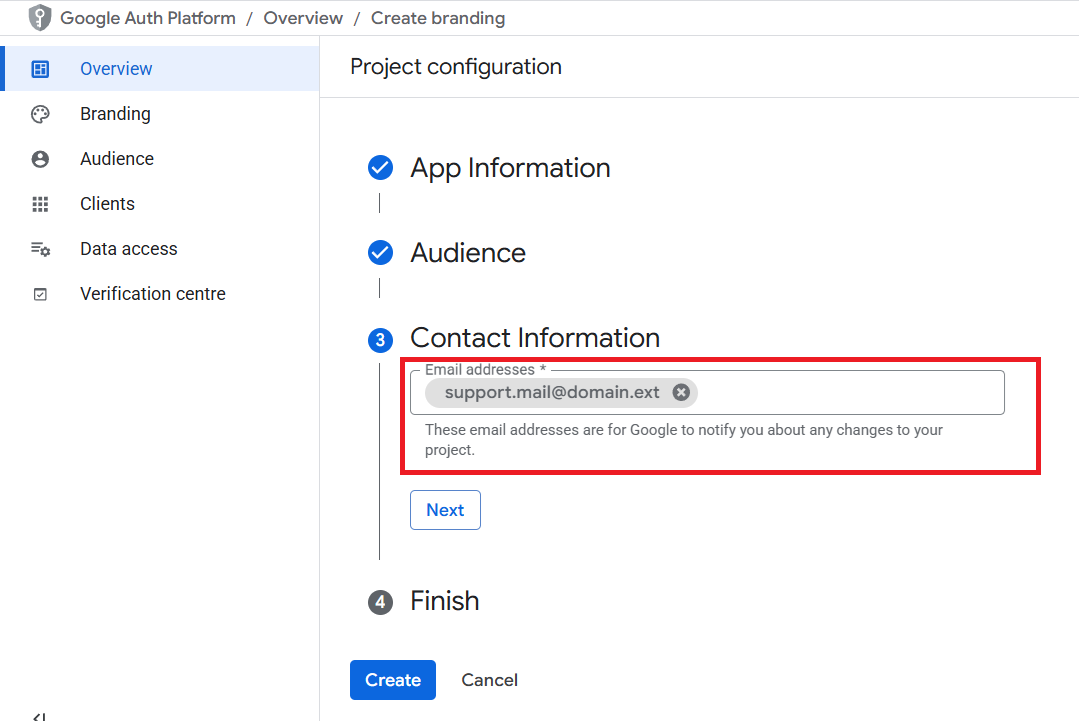The height and width of the screenshot is (721, 1079).
Task: Open the Verification centre sidebar item
Action: pos(160,294)
